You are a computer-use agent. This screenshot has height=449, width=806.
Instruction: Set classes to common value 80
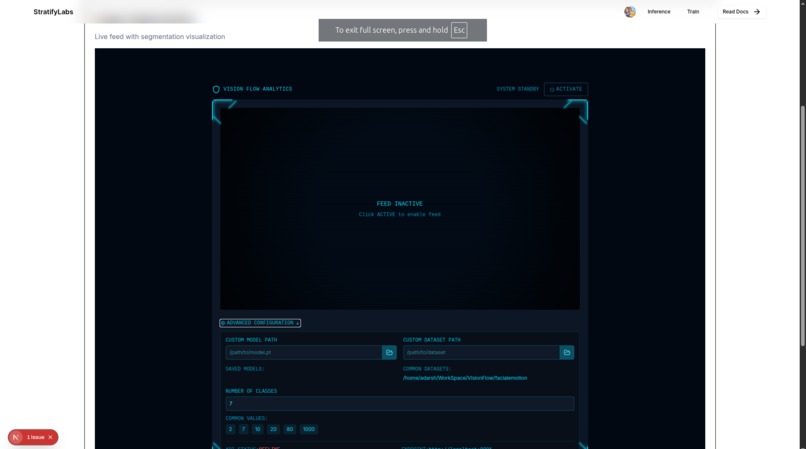[x=290, y=429]
